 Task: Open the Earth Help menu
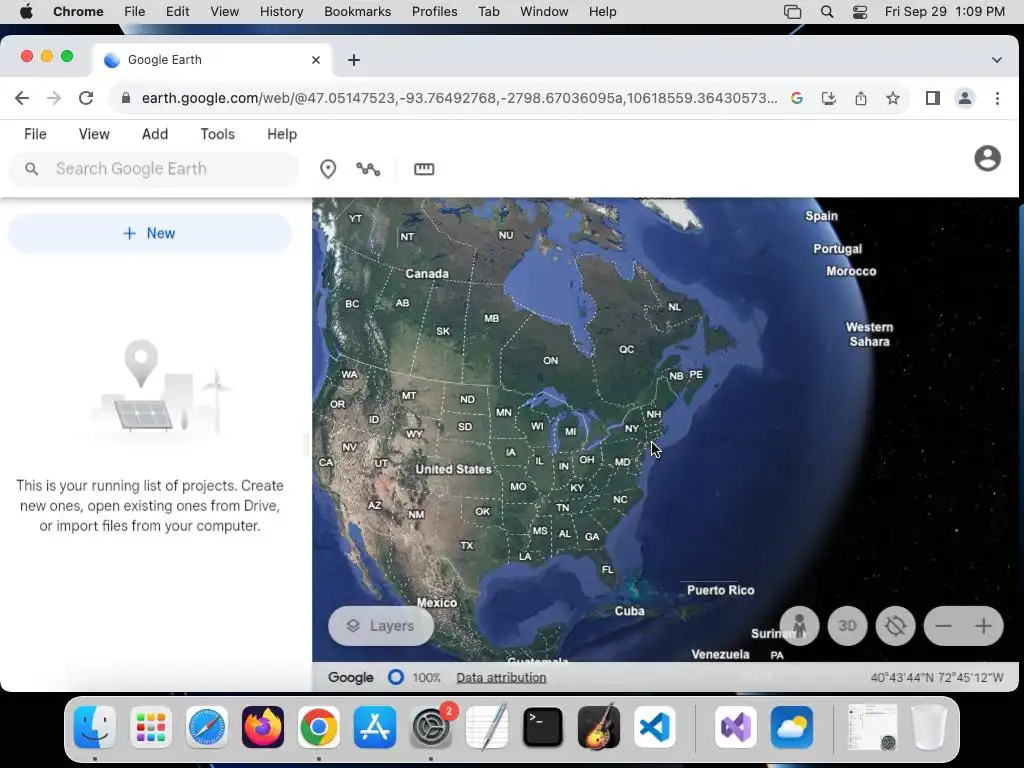[x=282, y=134]
